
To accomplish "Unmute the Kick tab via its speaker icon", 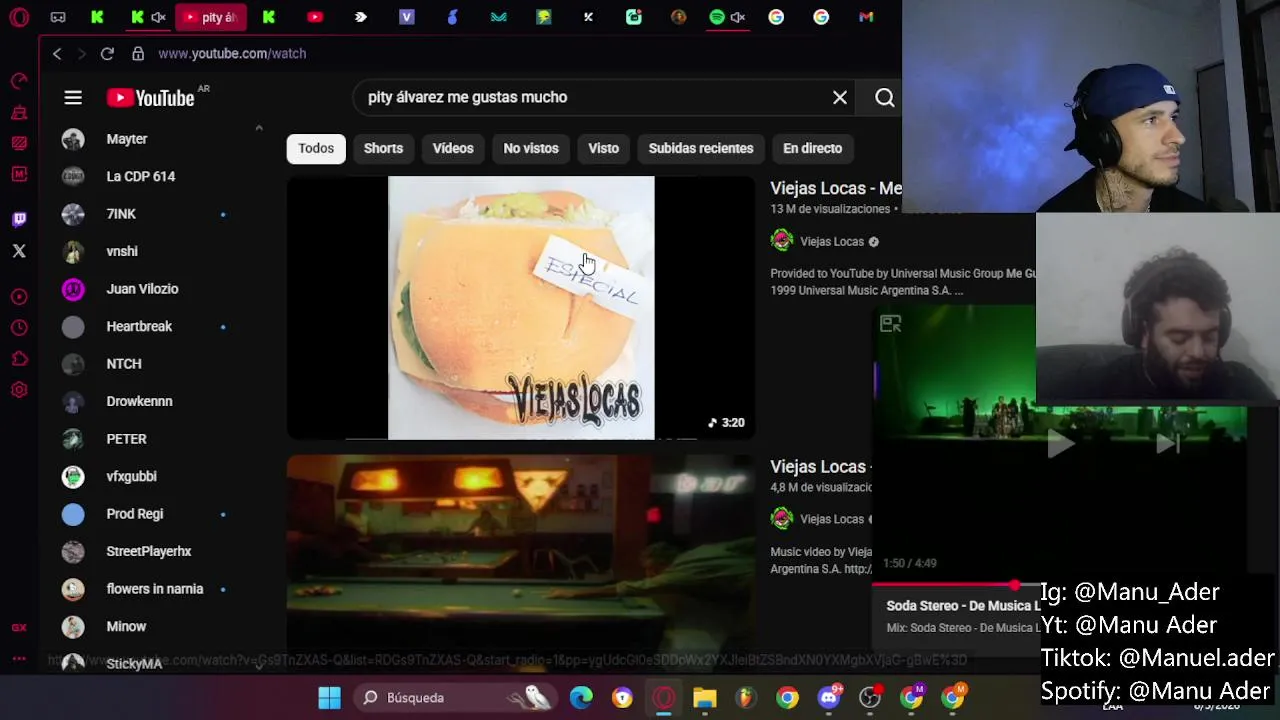I will coord(158,17).
